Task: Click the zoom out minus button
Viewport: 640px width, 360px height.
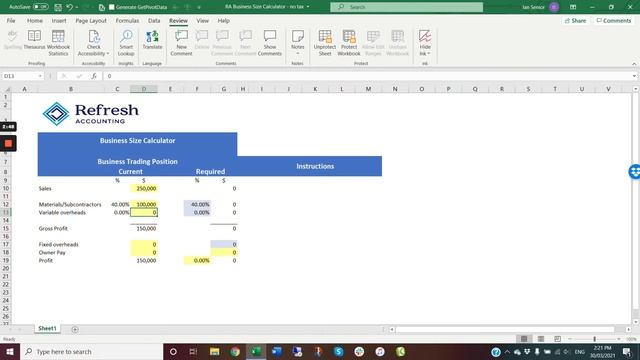Action: 570,339
